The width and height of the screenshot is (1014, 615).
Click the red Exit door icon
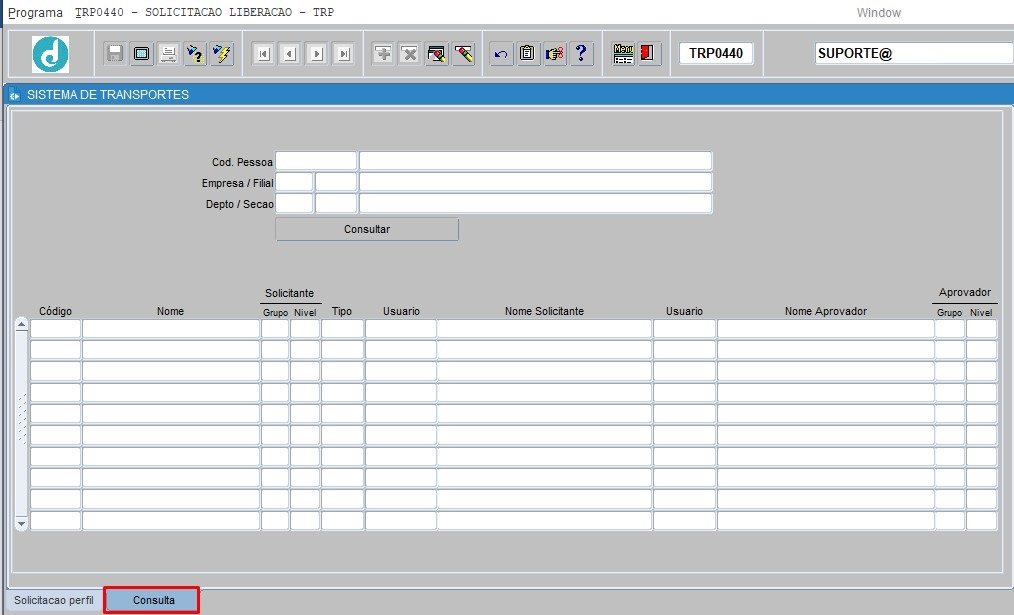[x=649, y=53]
